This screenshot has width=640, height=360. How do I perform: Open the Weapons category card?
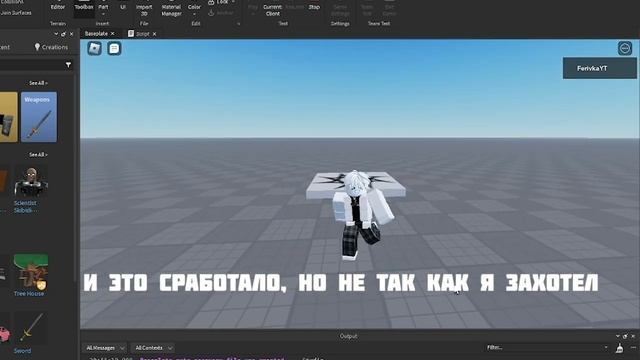coord(39,117)
